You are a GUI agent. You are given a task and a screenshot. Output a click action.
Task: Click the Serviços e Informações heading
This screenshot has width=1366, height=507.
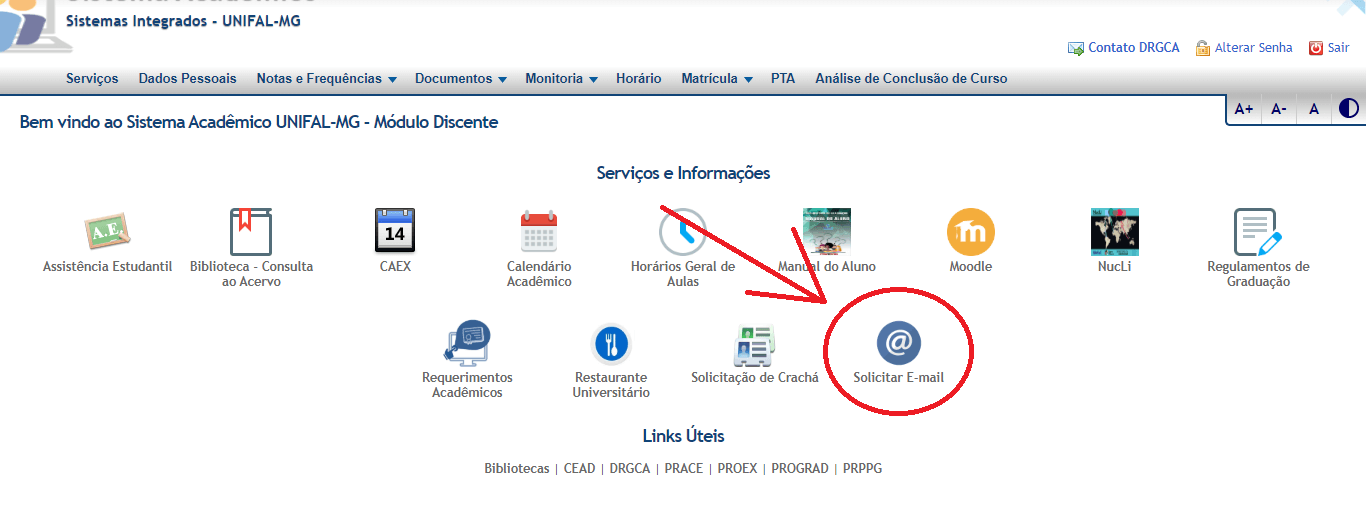[x=683, y=173]
